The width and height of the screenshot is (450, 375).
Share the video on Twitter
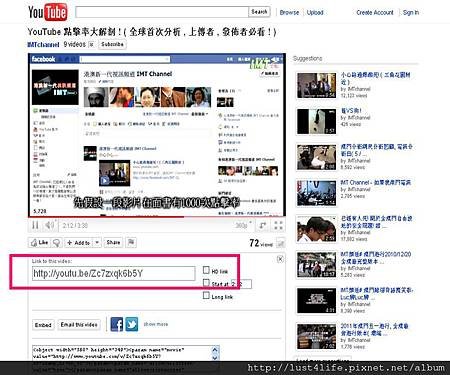click(132, 324)
